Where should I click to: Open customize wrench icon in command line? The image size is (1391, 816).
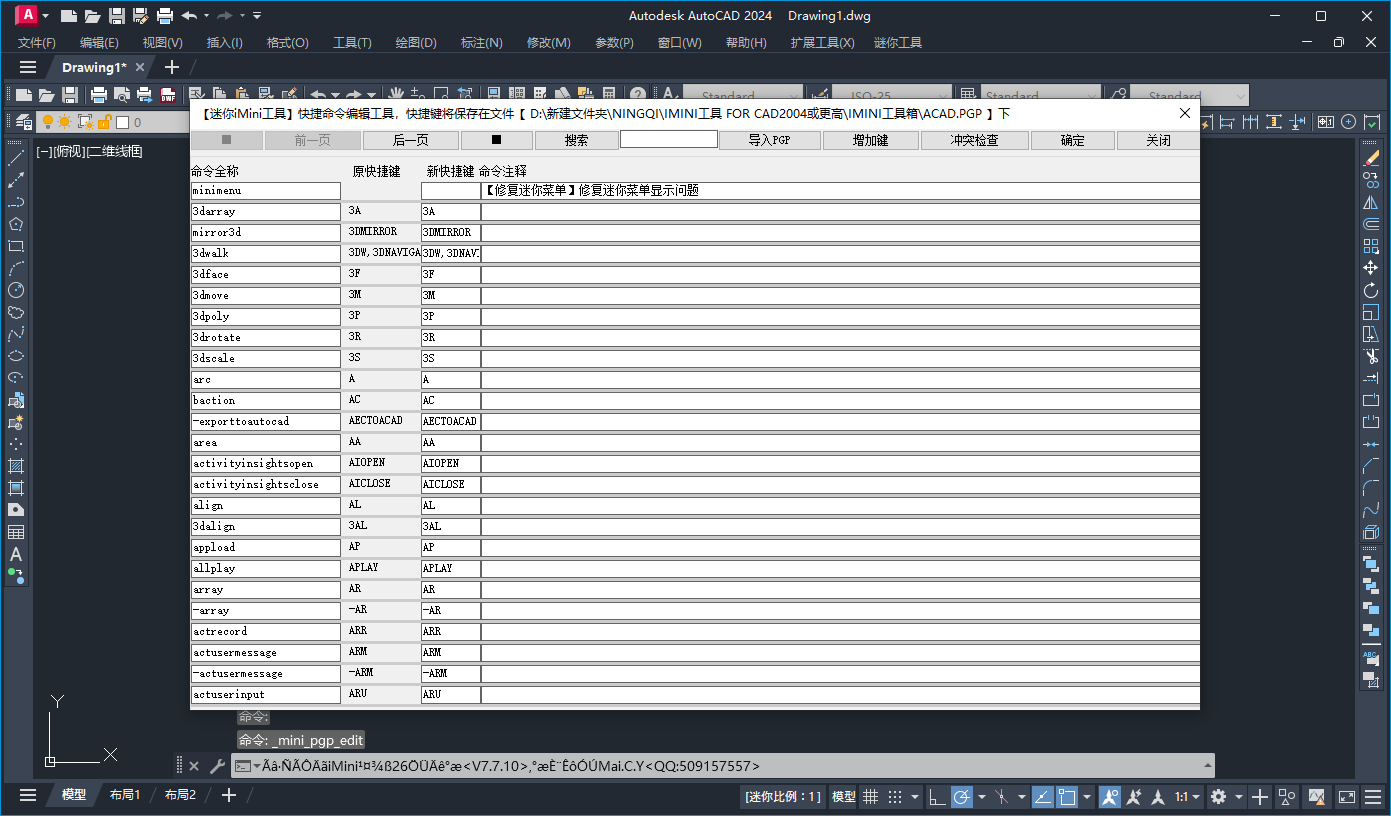[x=217, y=766]
